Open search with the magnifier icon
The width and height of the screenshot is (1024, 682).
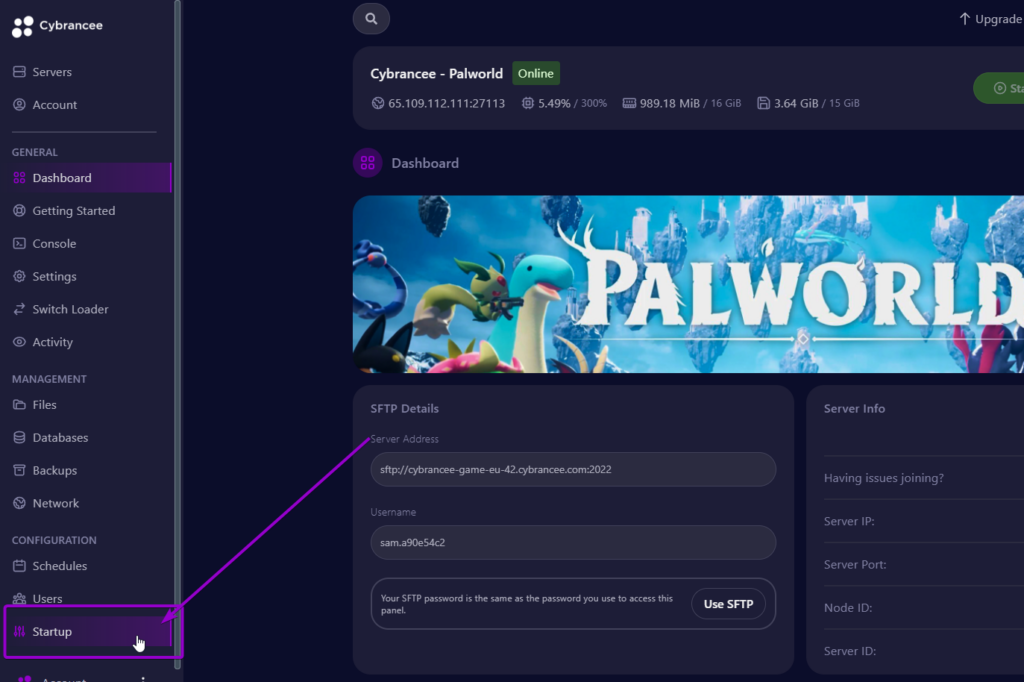point(371,19)
